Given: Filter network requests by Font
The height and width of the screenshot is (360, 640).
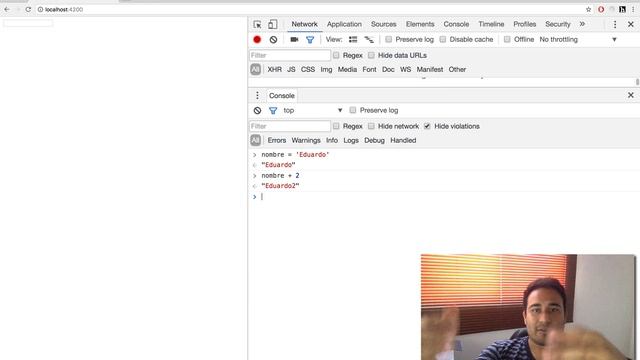Looking at the screenshot, I should pos(369,69).
